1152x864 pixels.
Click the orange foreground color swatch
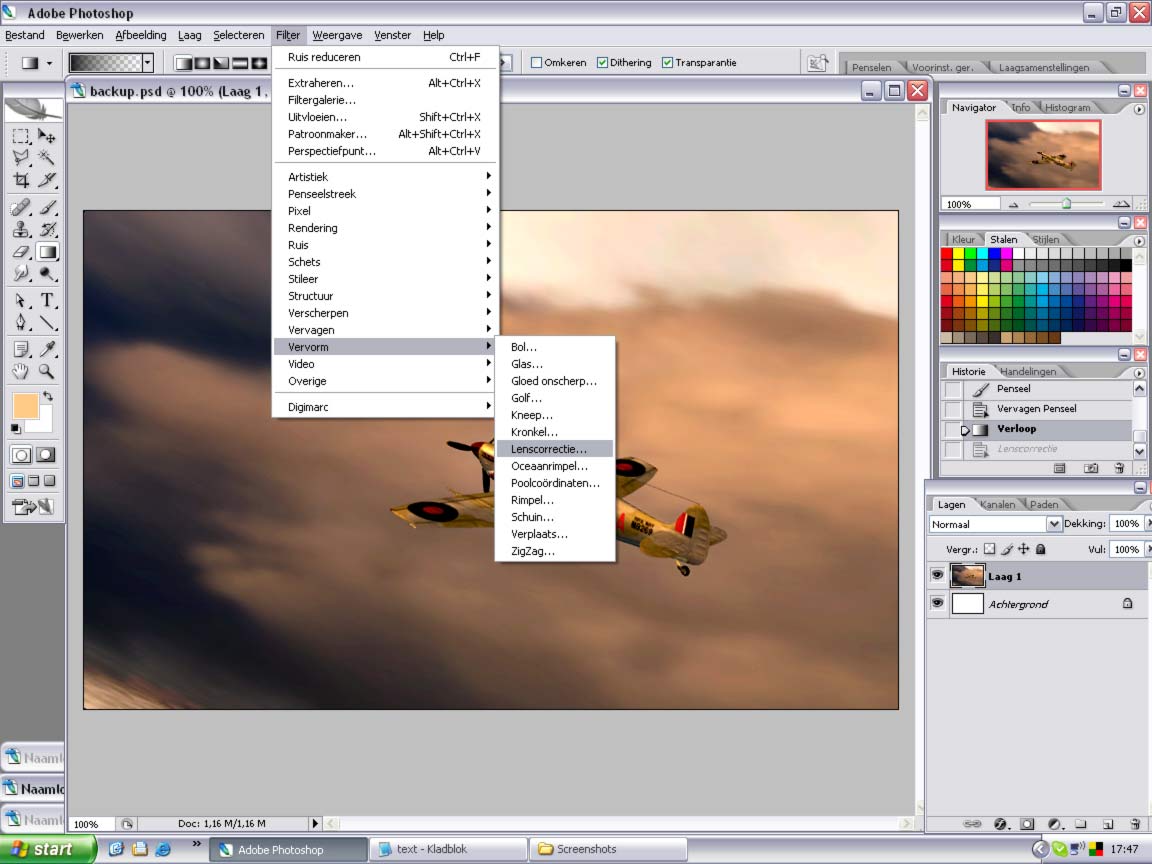(25, 406)
